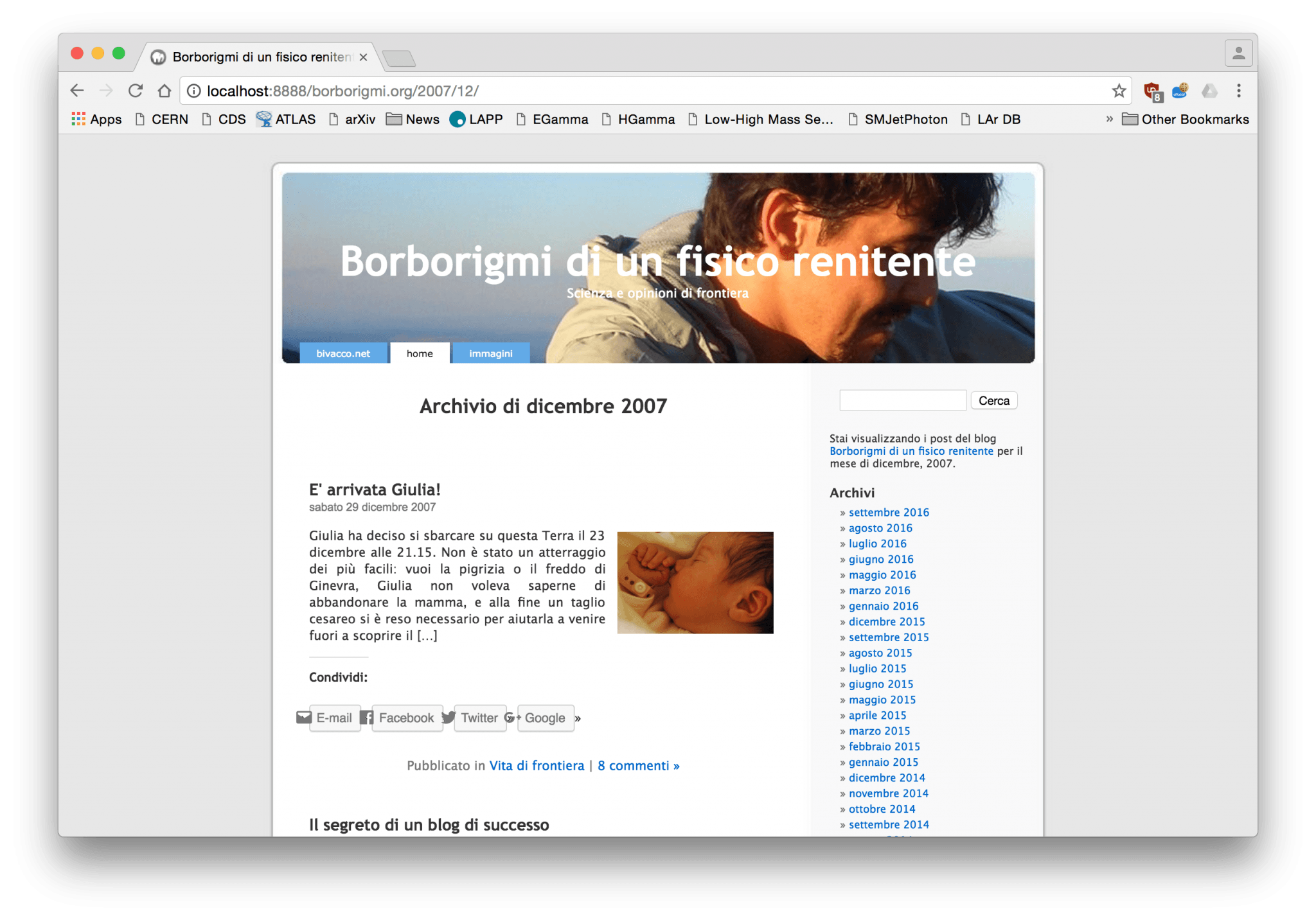This screenshot has height=920, width=1316.
Task: Reload the page with the refresh icon
Action: (x=135, y=91)
